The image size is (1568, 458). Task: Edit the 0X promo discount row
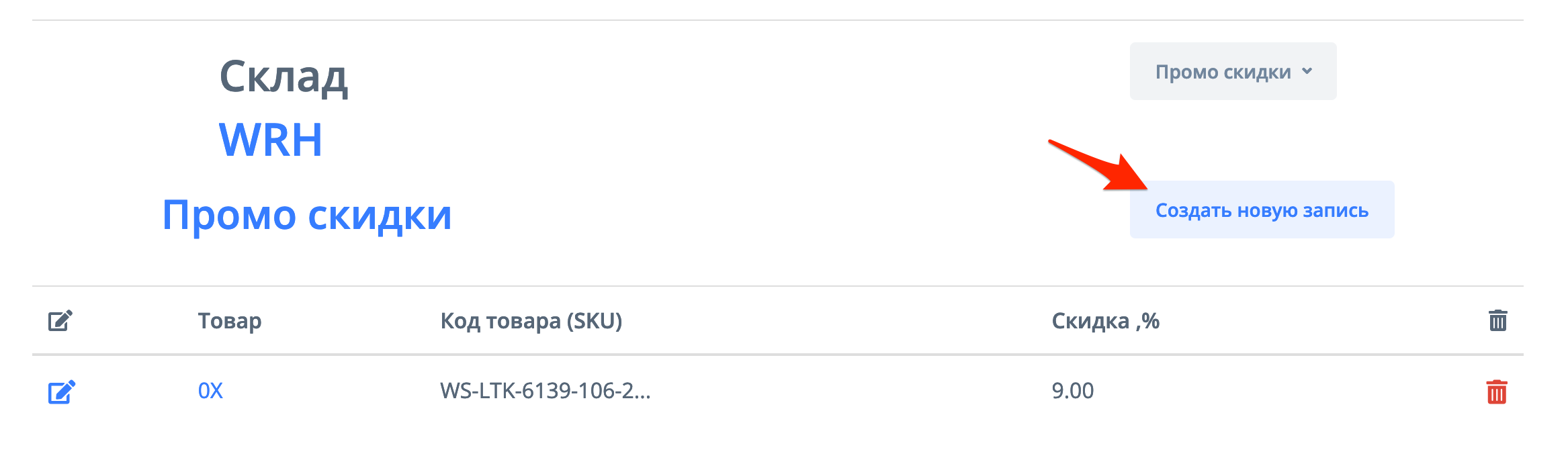61,392
